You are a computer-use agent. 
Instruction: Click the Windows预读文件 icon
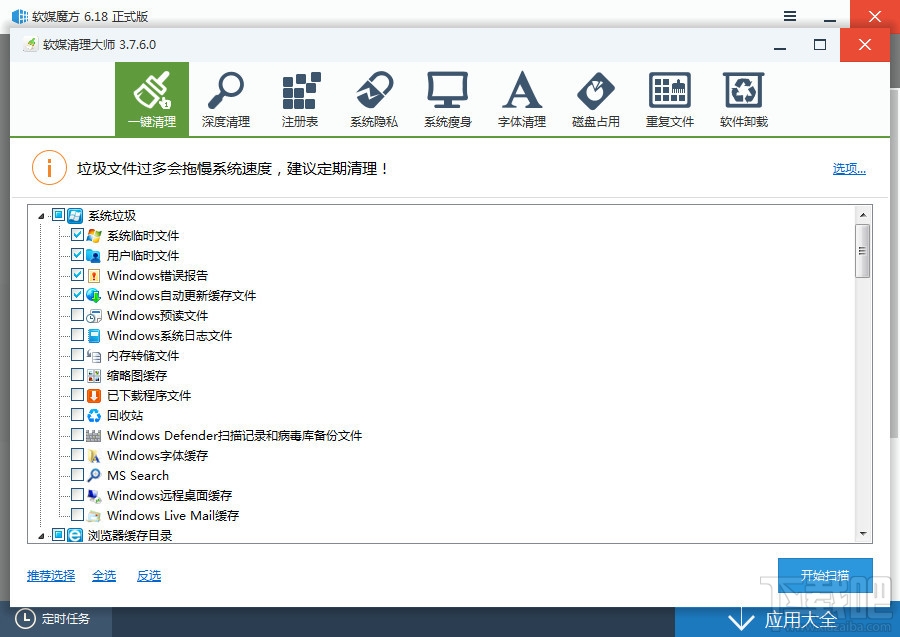pyautogui.click(x=94, y=316)
